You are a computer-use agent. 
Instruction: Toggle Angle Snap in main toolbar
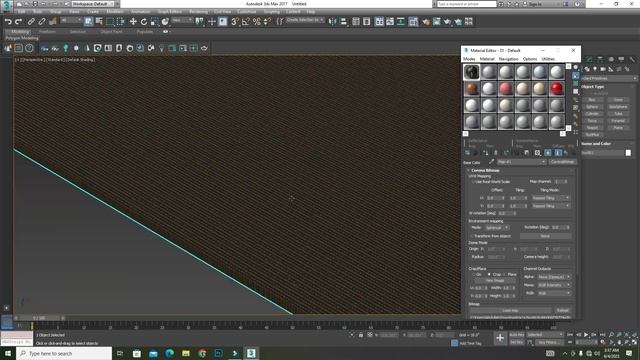(246, 22)
